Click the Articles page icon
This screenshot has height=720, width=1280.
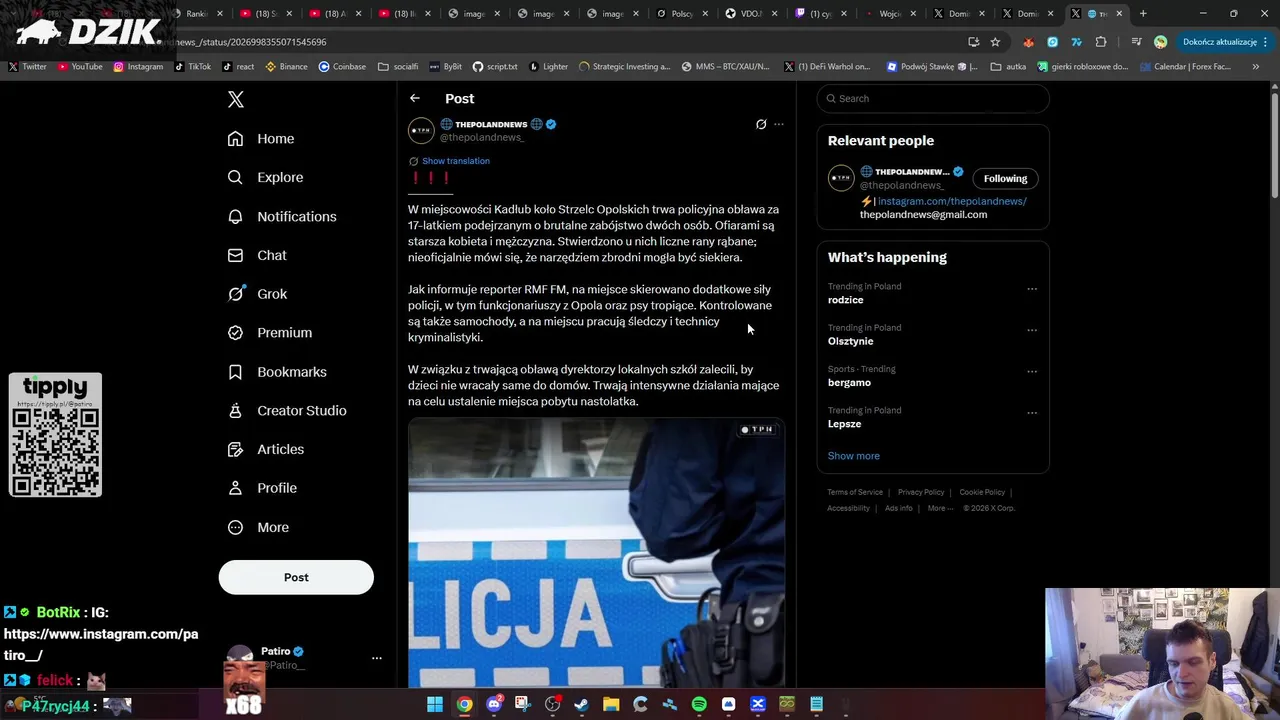pyautogui.click(x=235, y=449)
